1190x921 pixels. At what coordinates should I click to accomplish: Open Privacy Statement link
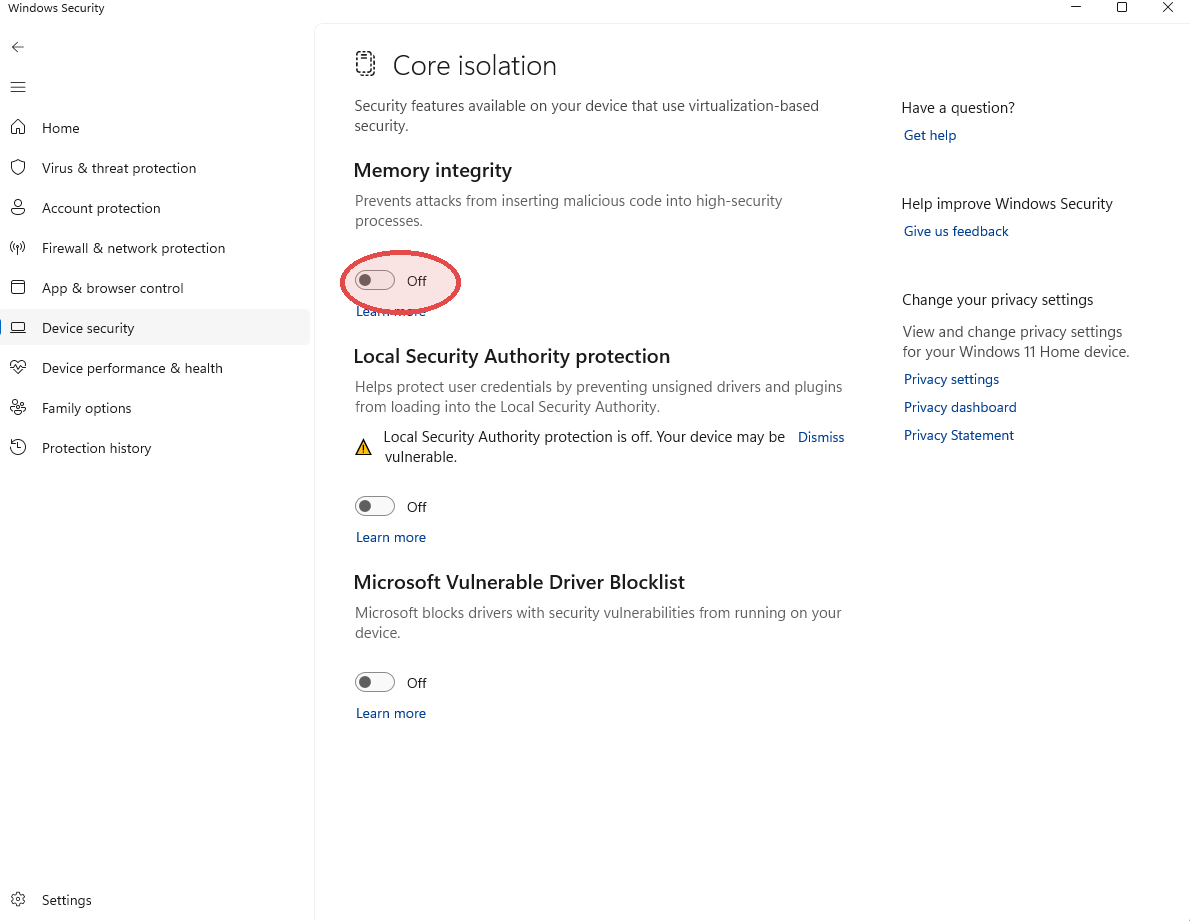959,435
